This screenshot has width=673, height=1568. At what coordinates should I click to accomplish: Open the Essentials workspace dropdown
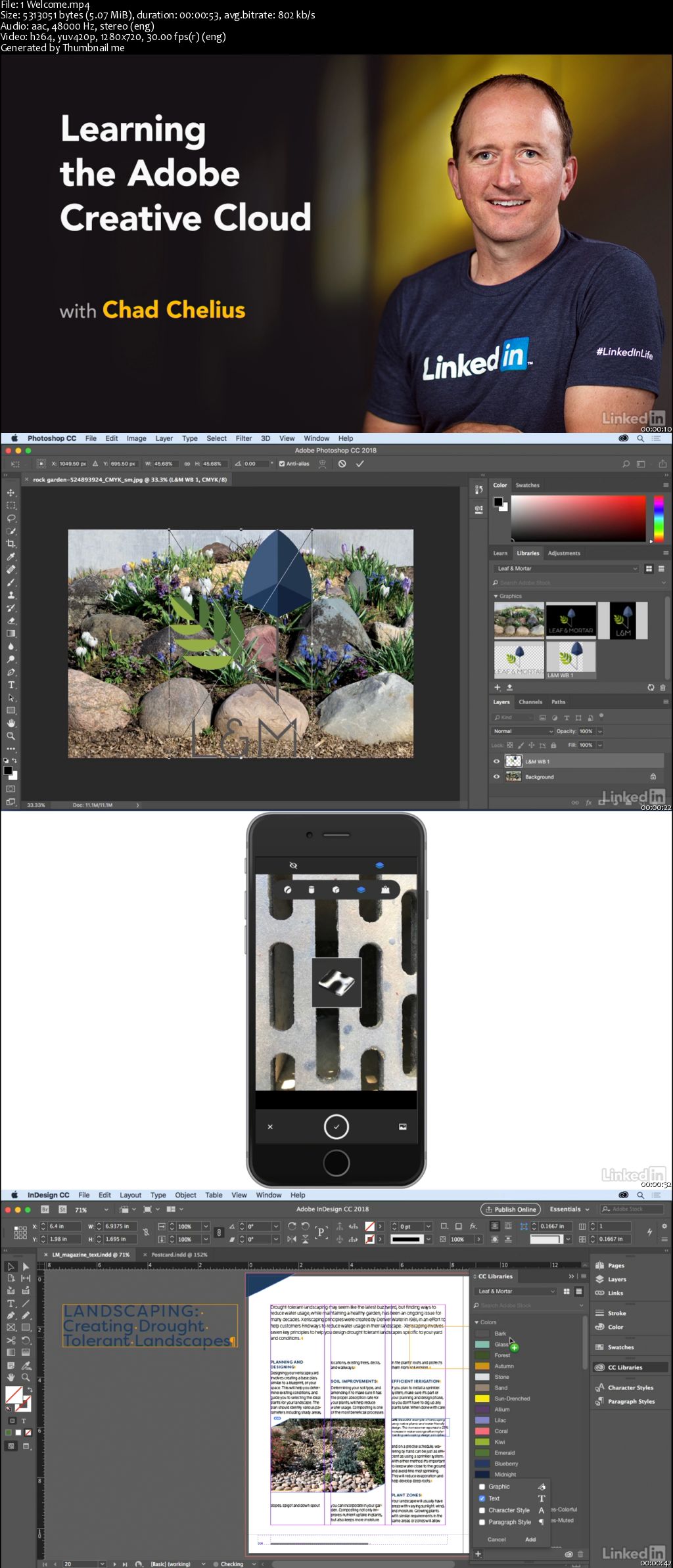click(569, 1209)
